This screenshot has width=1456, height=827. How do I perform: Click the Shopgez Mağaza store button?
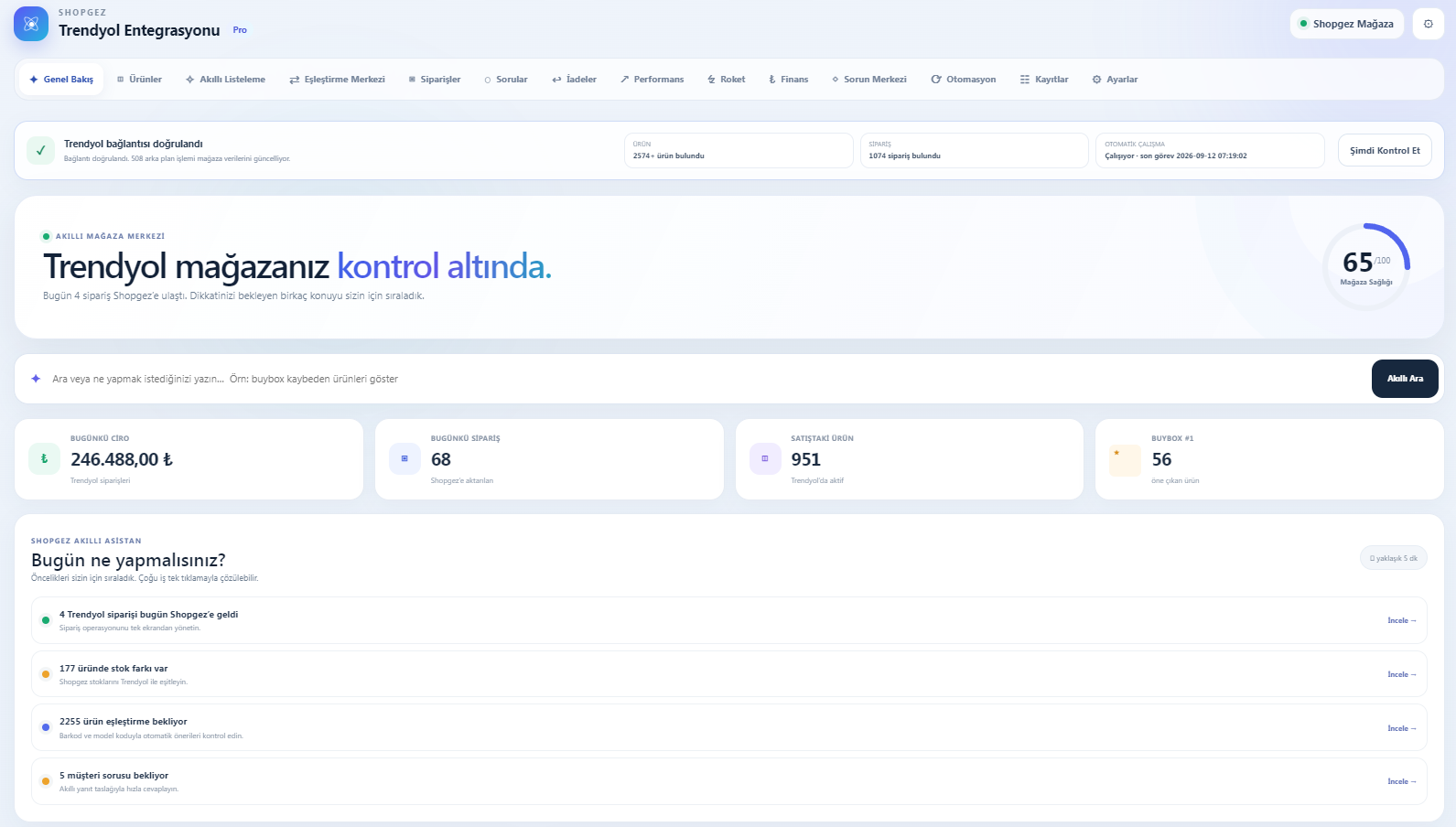click(x=1346, y=24)
